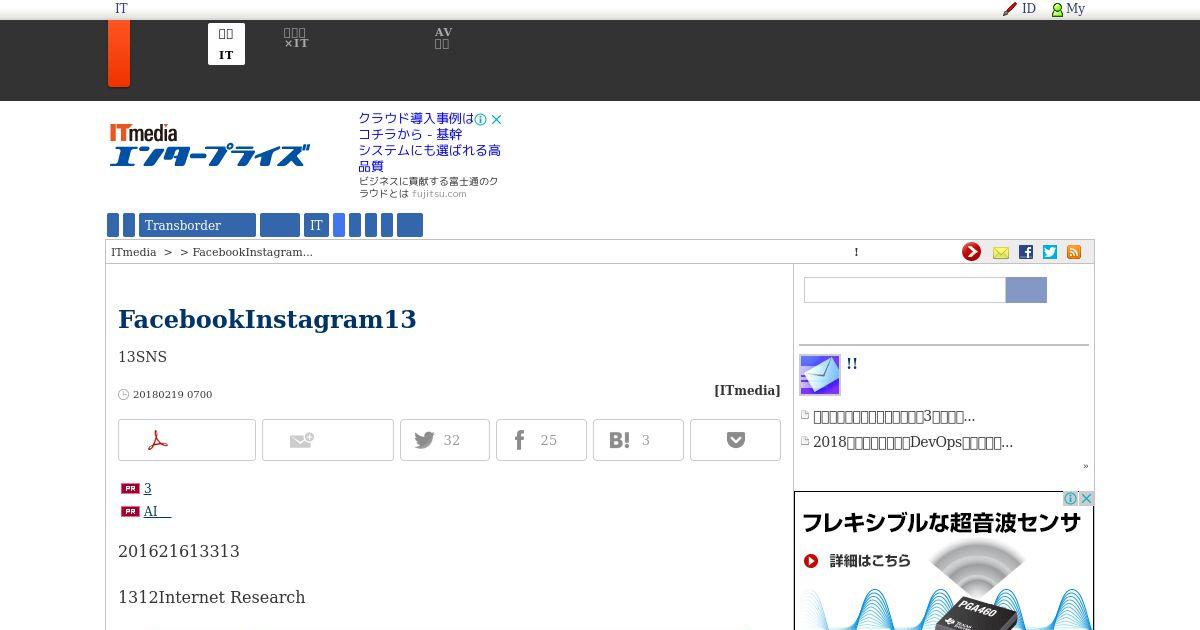Click the IT link at top left

coord(121,8)
